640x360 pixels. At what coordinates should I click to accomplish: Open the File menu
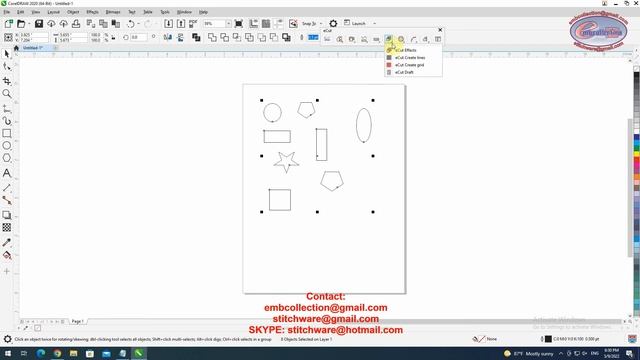(7, 12)
